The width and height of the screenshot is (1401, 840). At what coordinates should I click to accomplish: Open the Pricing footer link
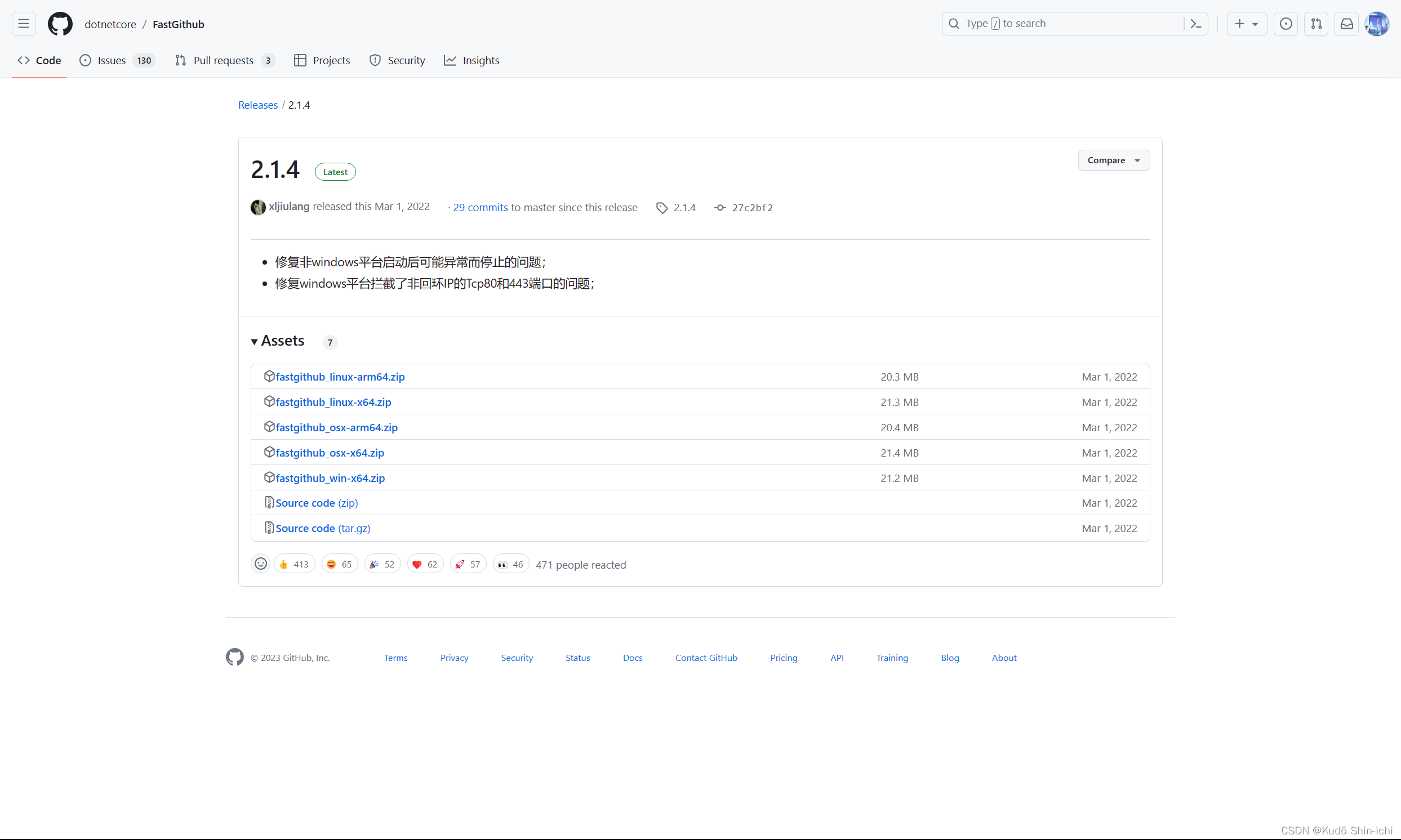pos(784,658)
